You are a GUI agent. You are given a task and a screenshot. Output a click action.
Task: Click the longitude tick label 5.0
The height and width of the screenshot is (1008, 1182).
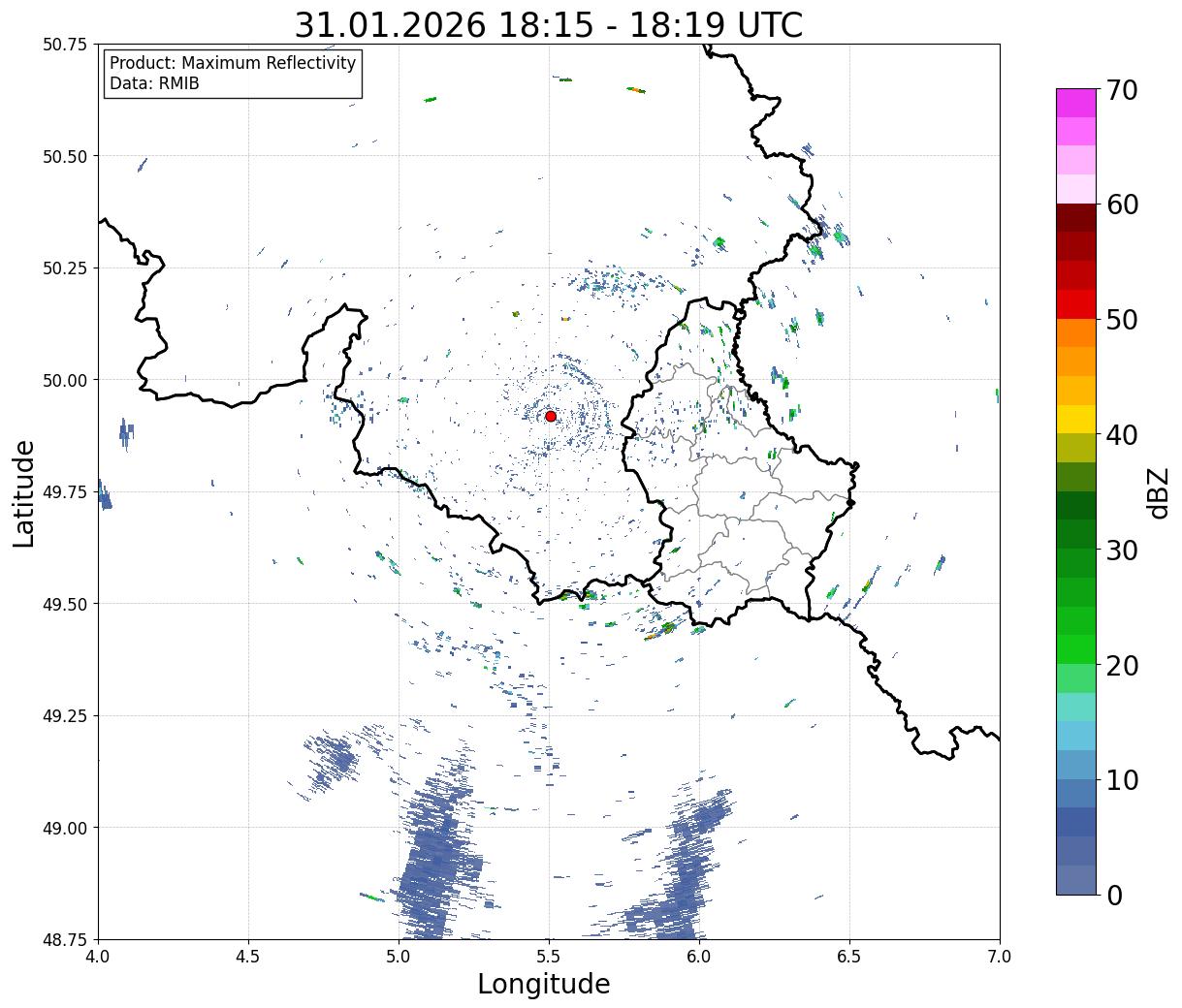(x=399, y=958)
